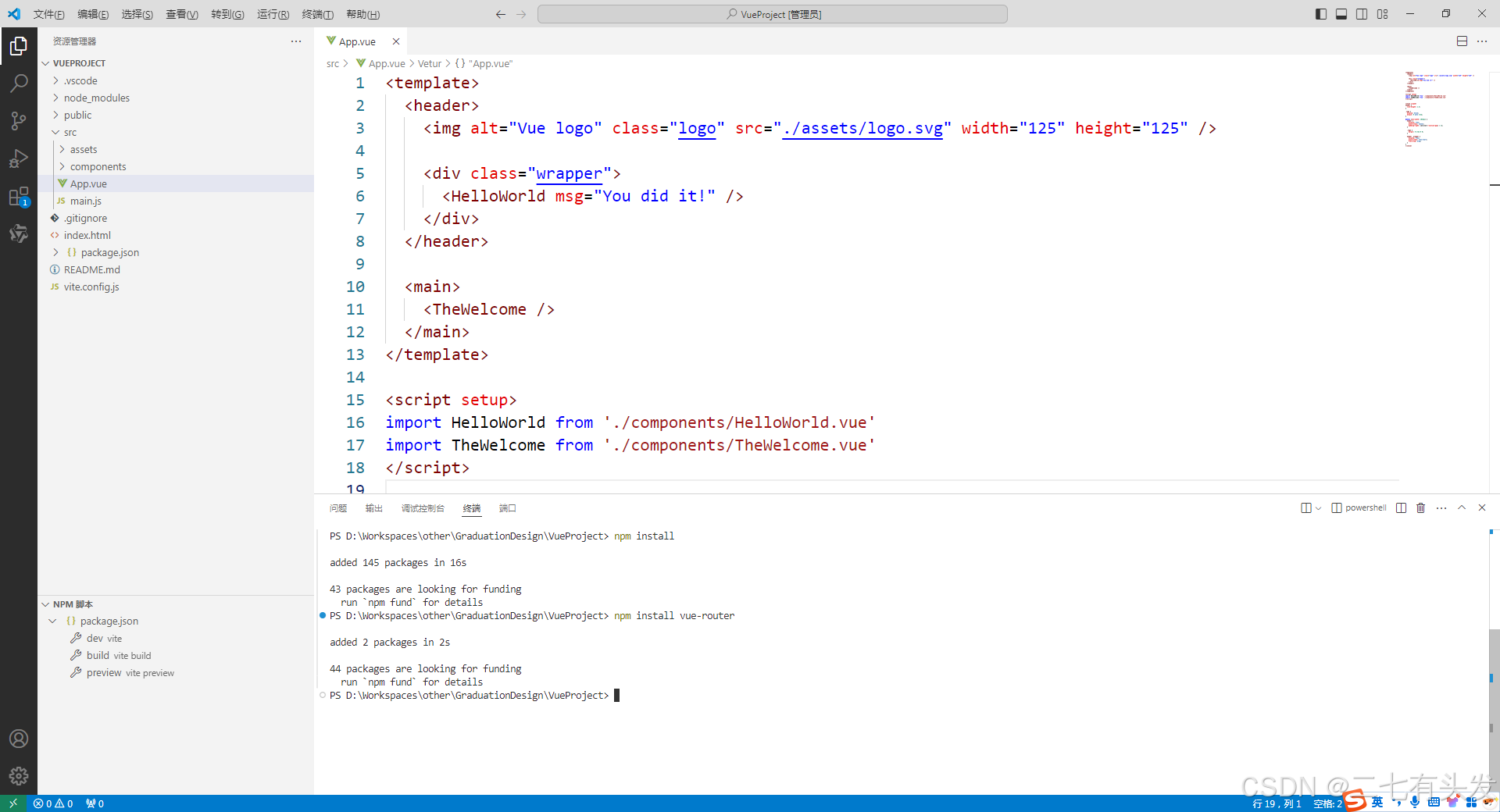The width and height of the screenshot is (1500, 812).
Task: Expand the components folder
Action: pyautogui.click(x=176, y=166)
